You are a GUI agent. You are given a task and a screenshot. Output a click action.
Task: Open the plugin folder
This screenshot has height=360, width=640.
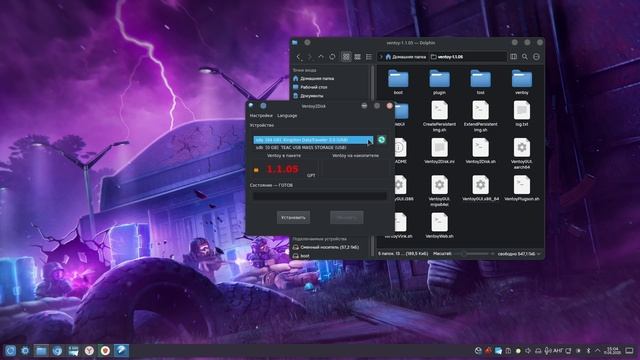click(x=440, y=82)
